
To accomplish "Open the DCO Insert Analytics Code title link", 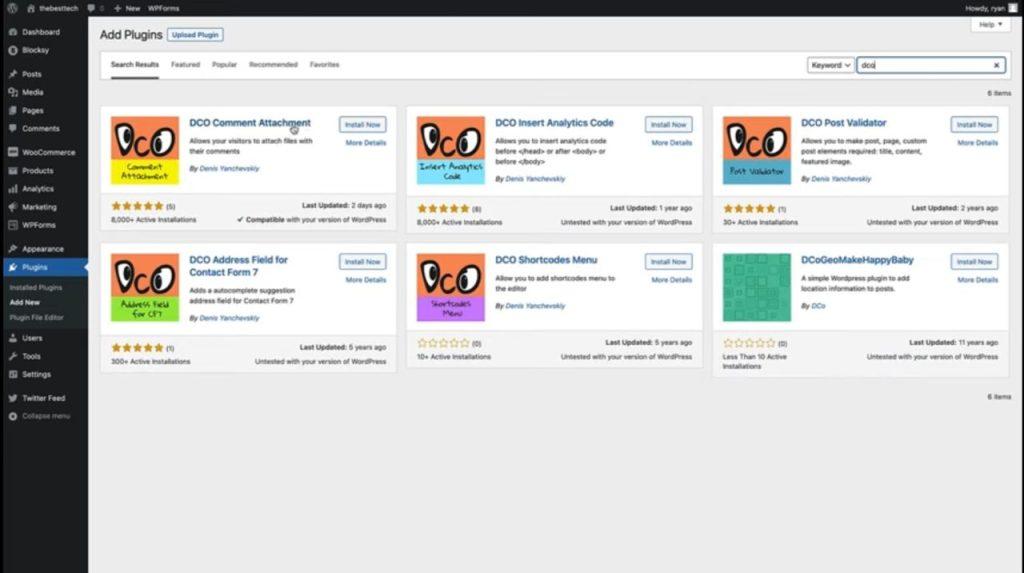I will click(554, 123).
